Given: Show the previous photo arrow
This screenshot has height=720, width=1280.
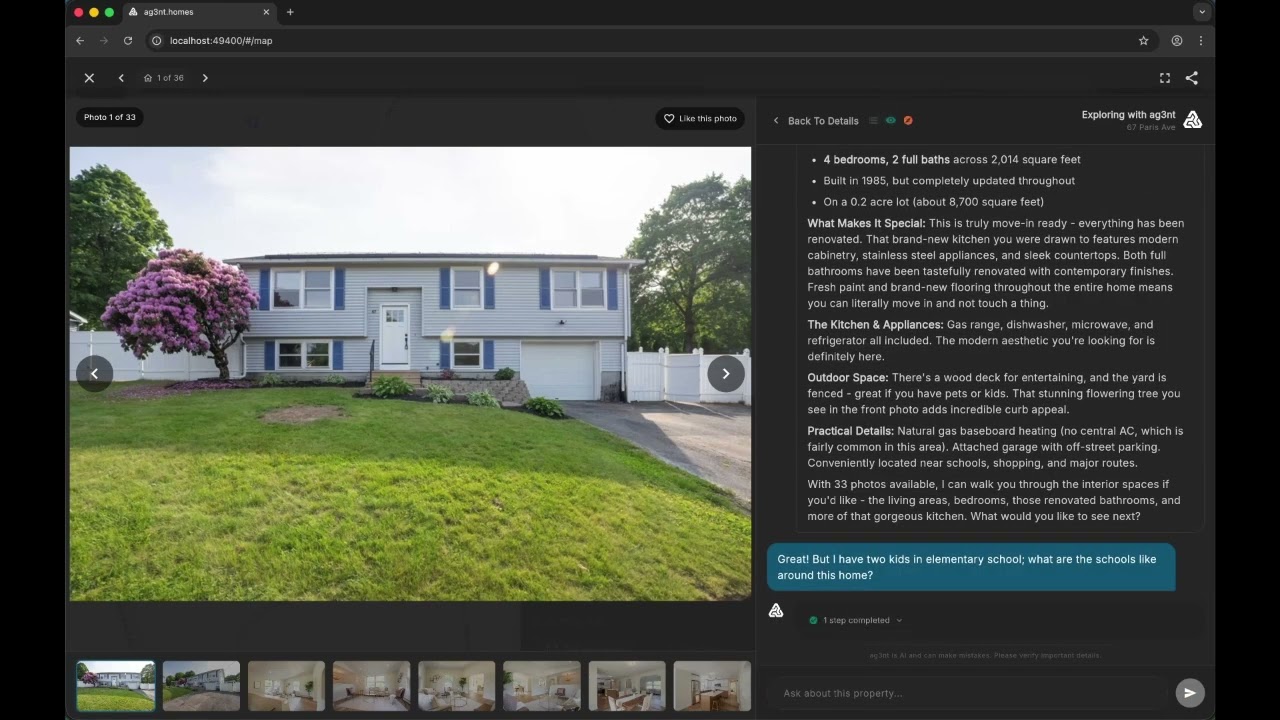Looking at the screenshot, I should click(x=94, y=373).
